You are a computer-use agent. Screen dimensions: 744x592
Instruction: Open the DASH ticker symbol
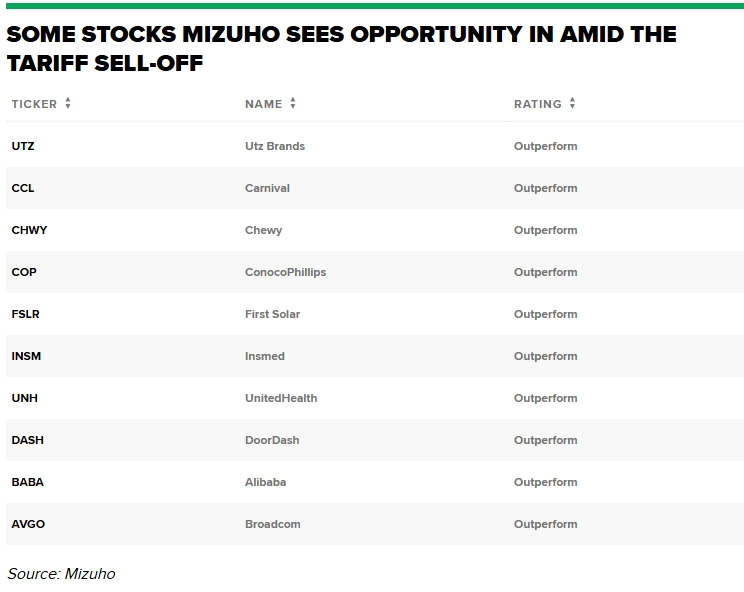27,440
